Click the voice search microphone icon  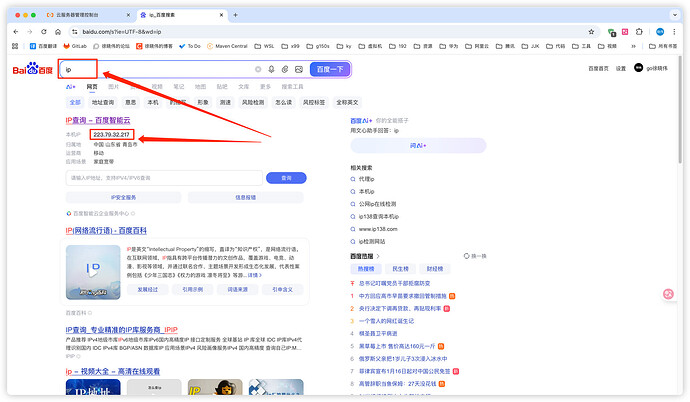tap(271, 69)
